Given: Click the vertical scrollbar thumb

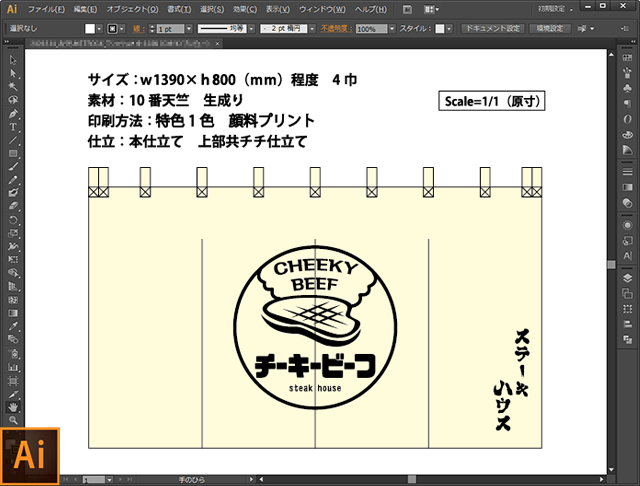Looking at the screenshot, I should 611,265.
